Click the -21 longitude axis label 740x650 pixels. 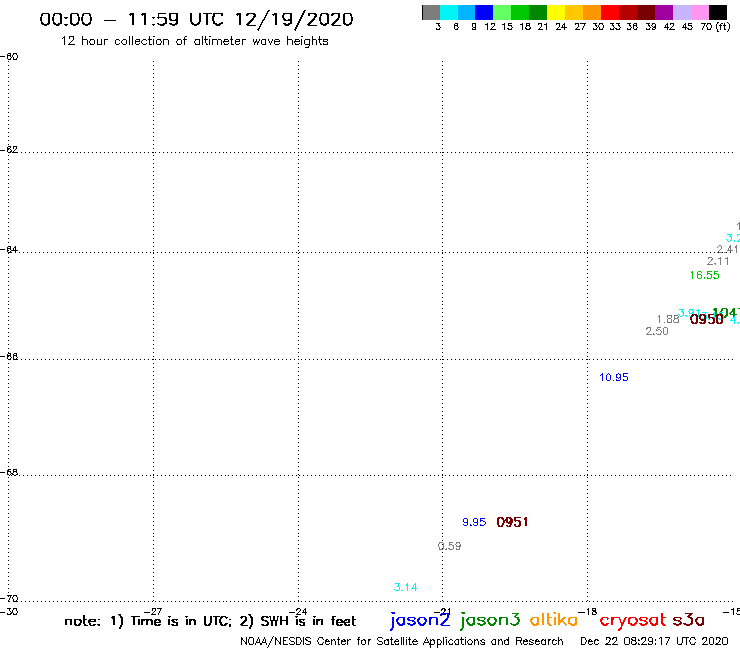tap(442, 612)
